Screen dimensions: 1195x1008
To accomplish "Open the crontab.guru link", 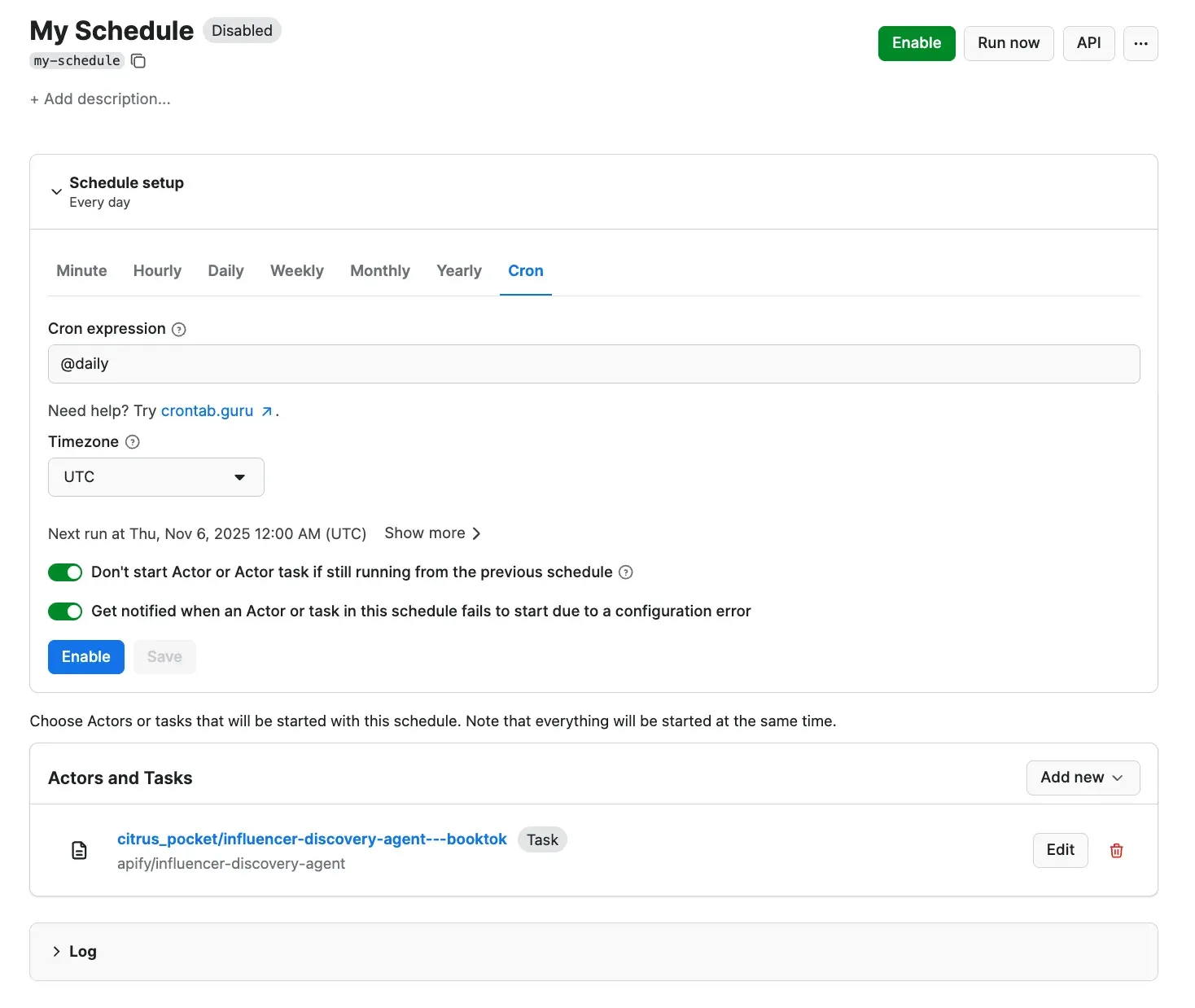I will coord(207,411).
